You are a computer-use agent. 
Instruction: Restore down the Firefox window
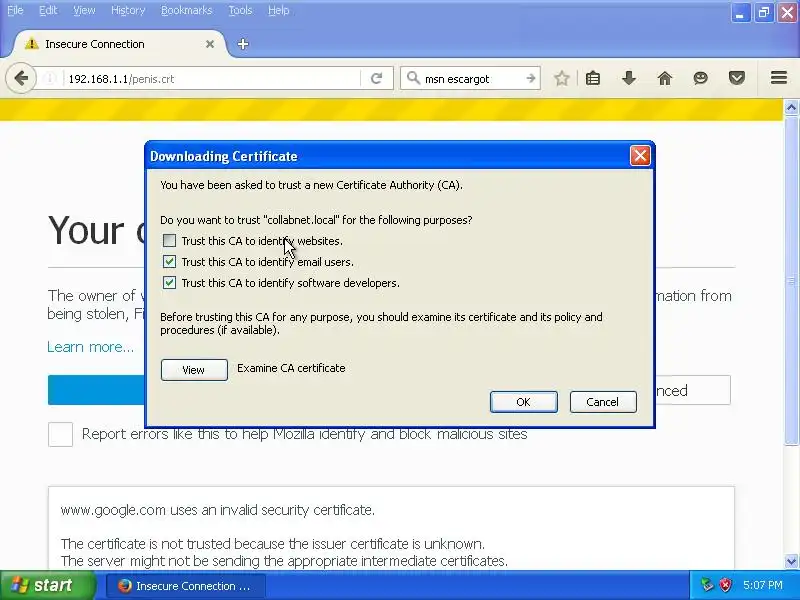tap(764, 13)
